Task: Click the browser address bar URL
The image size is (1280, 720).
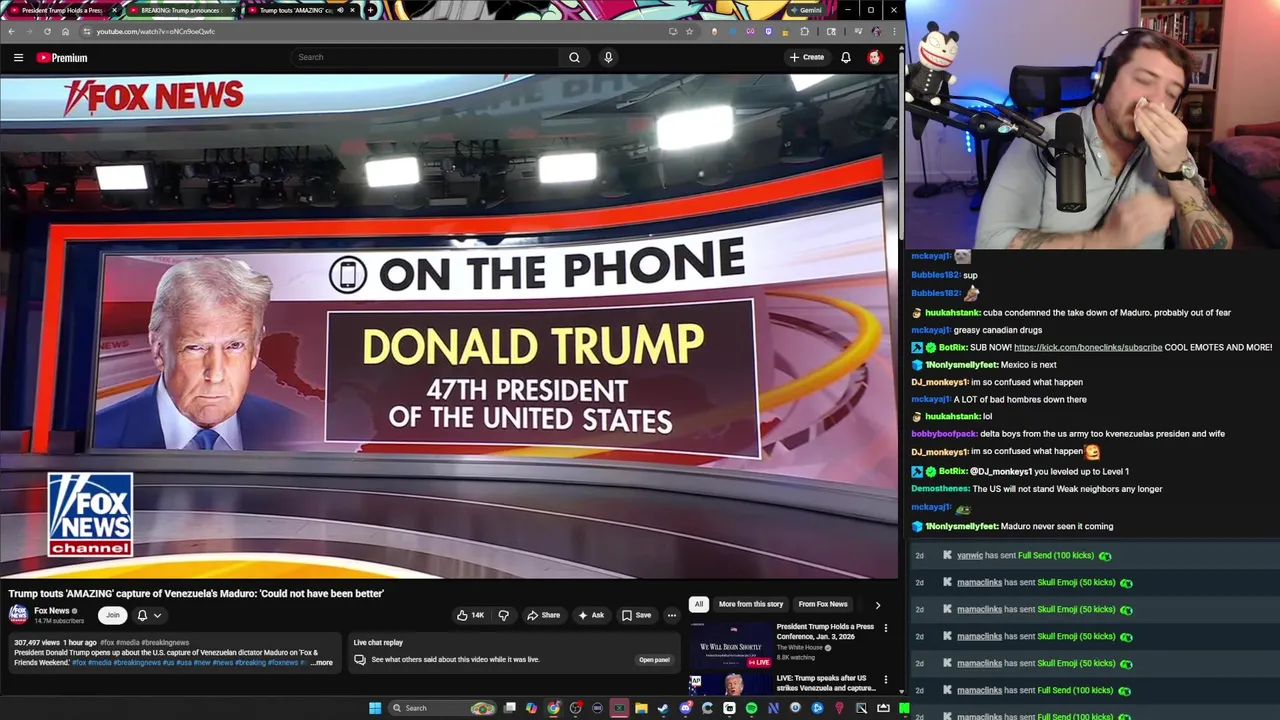Action: 155,31
